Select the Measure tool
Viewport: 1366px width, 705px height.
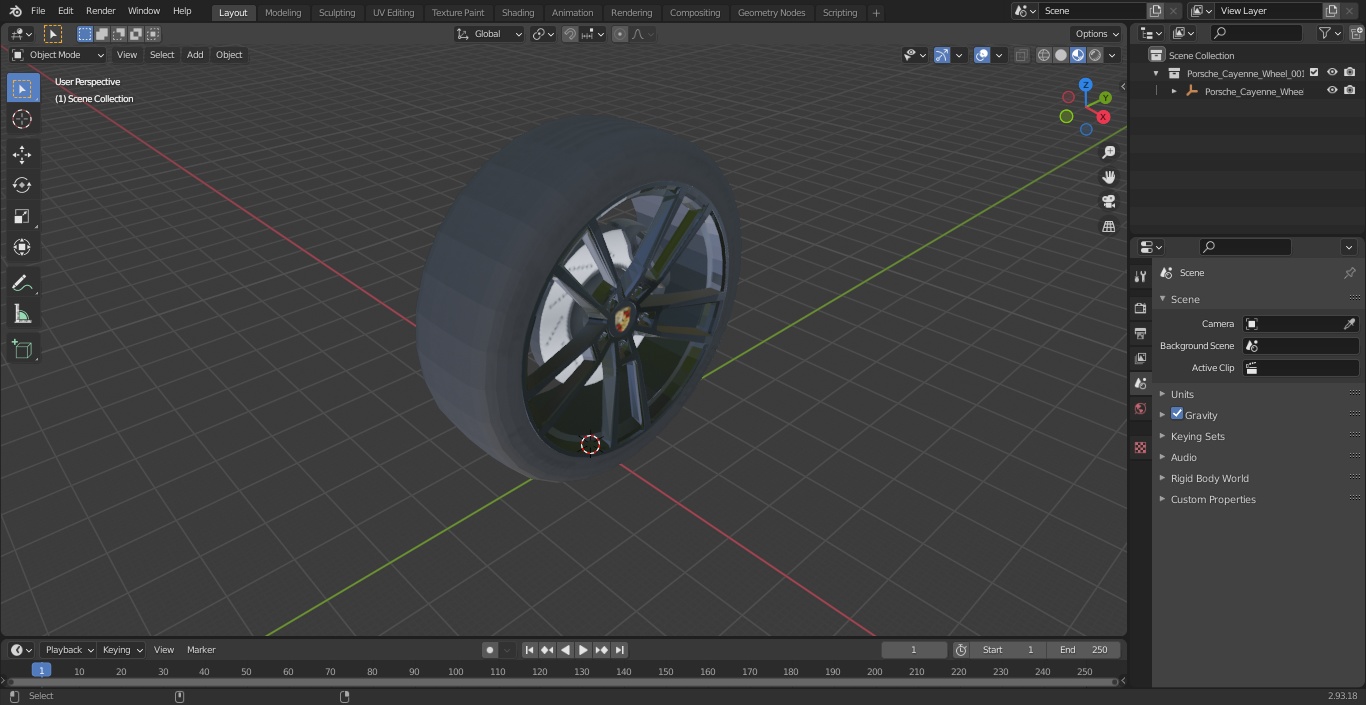point(22,315)
